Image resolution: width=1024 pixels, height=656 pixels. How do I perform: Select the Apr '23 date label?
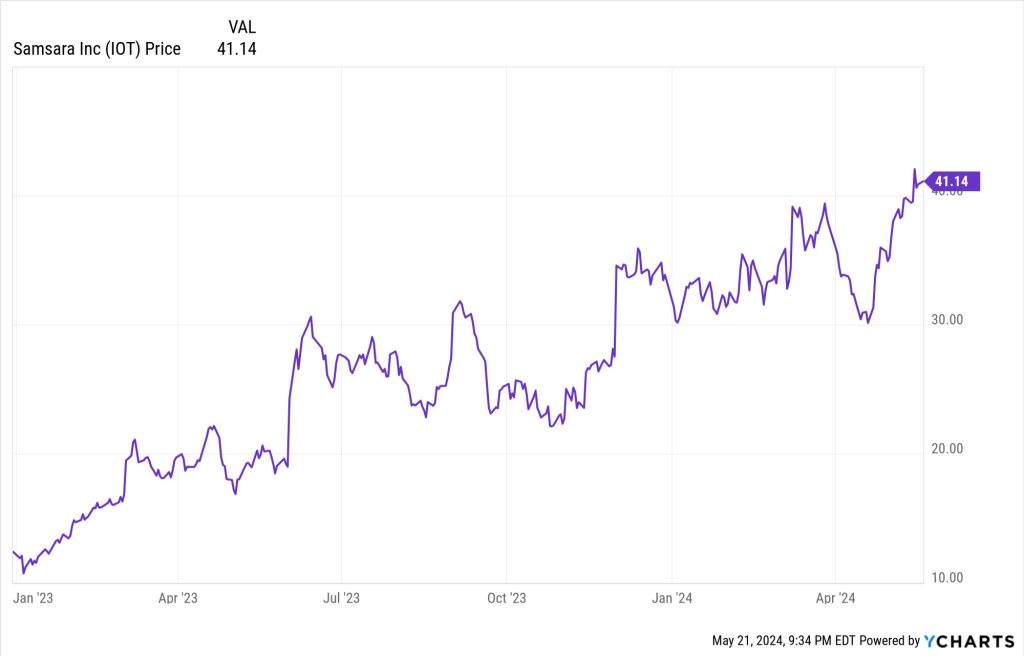[177, 598]
